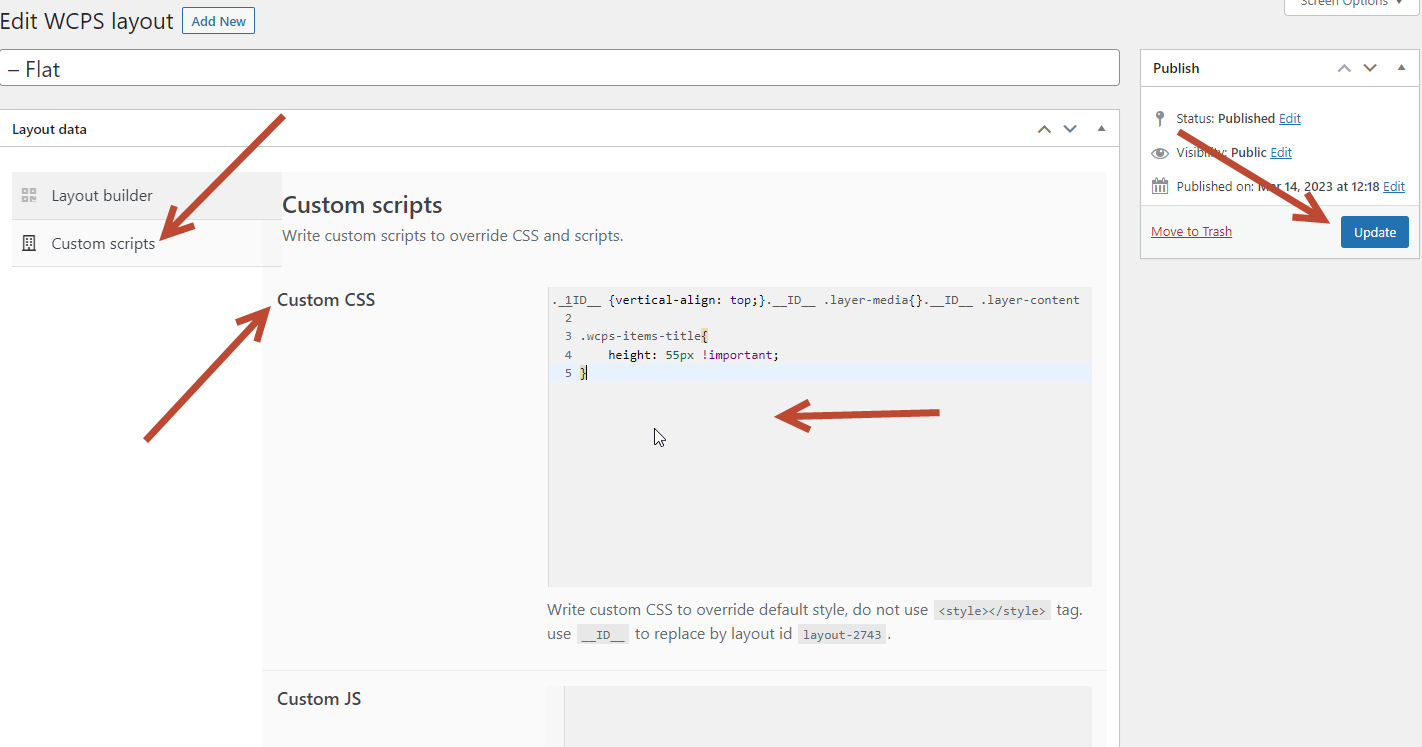Click the first CSS line with vertical-align
1422x747 pixels.
pyautogui.click(x=815, y=299)
